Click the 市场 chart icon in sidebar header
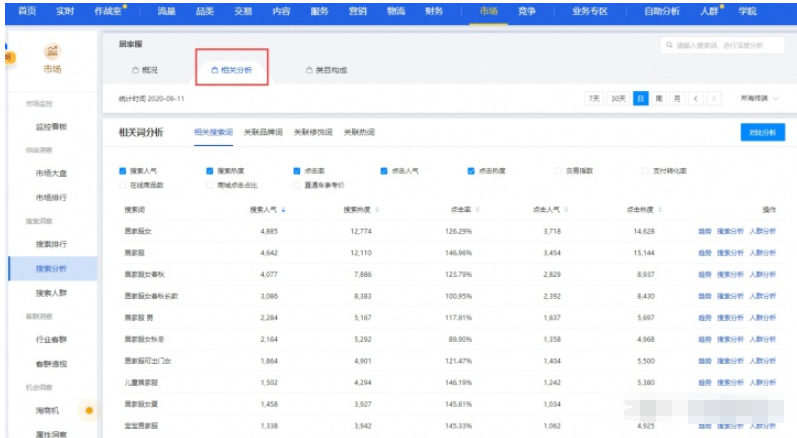 [52, 51]
